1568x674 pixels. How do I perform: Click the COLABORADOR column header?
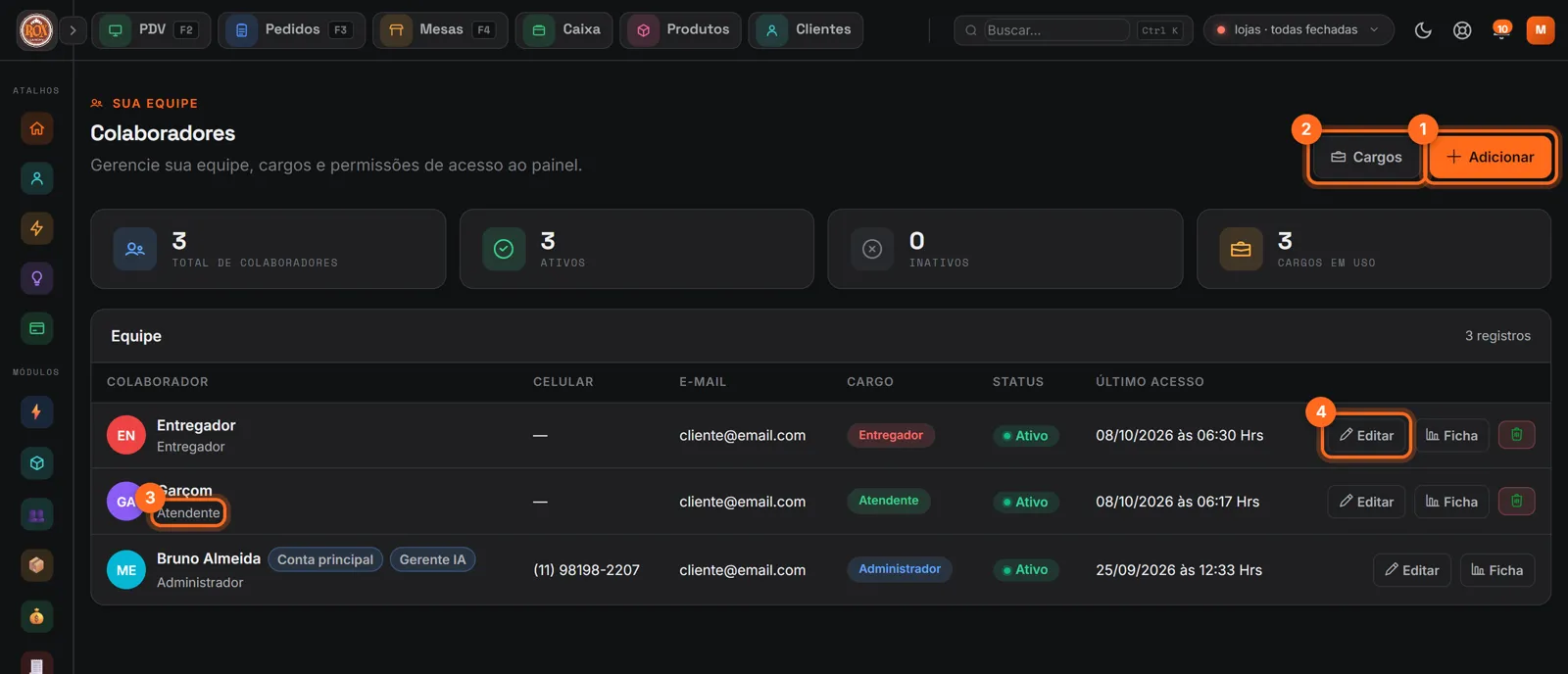coord(158,382)
